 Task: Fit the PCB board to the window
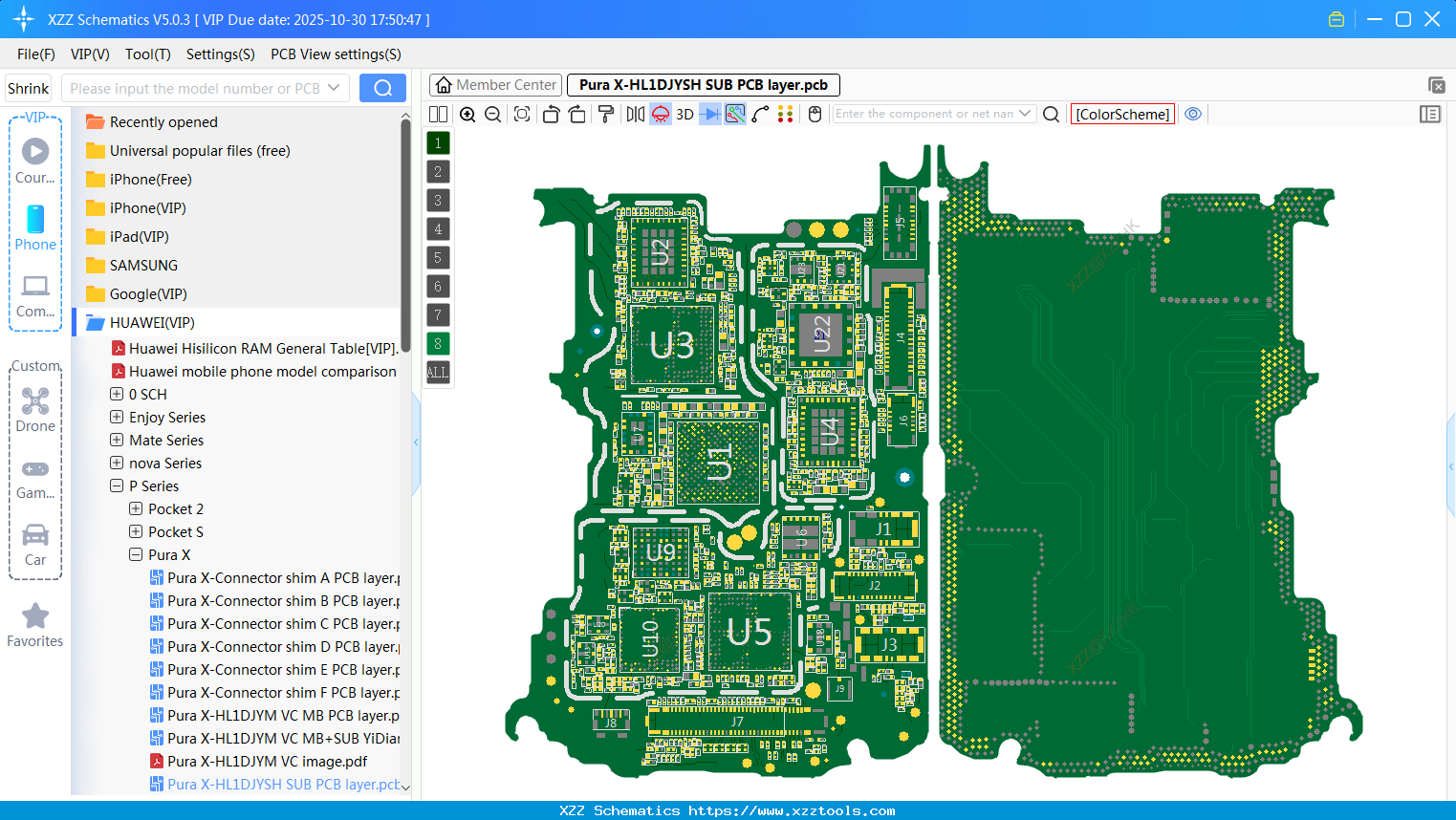(522, 114)
